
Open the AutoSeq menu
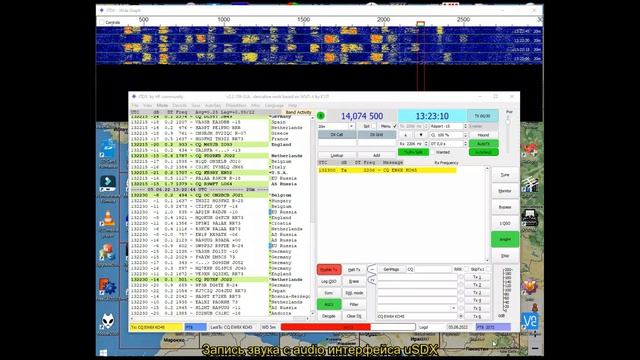coord(213,105)
